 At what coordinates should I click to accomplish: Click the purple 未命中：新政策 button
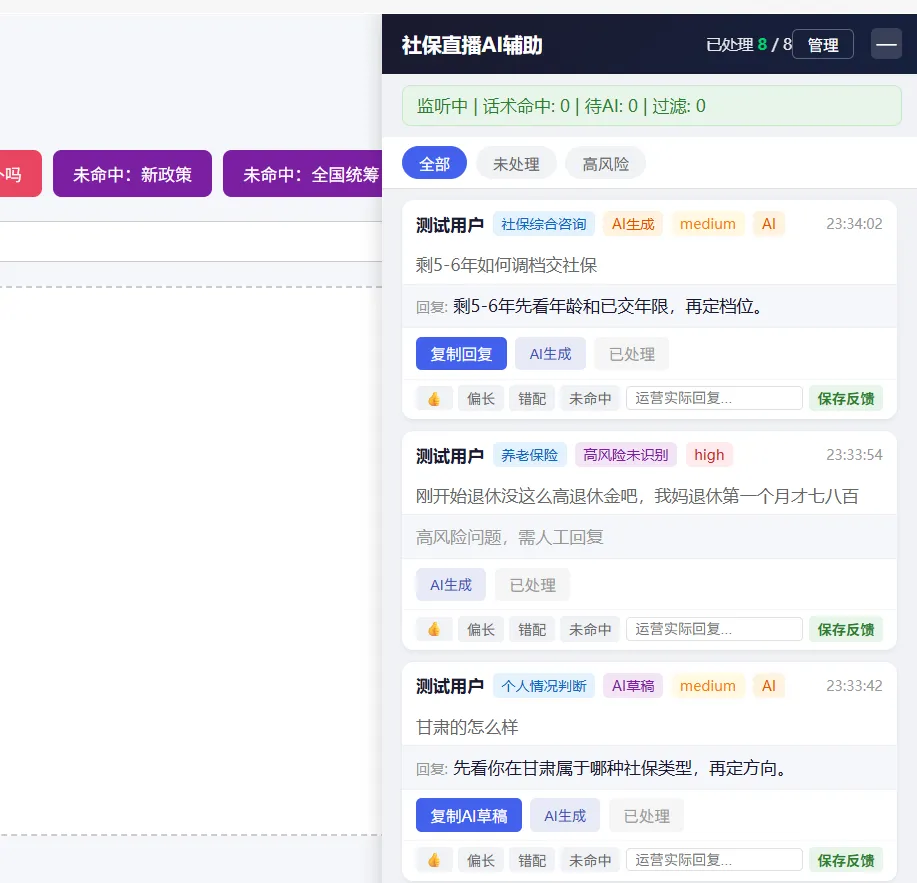132,174
